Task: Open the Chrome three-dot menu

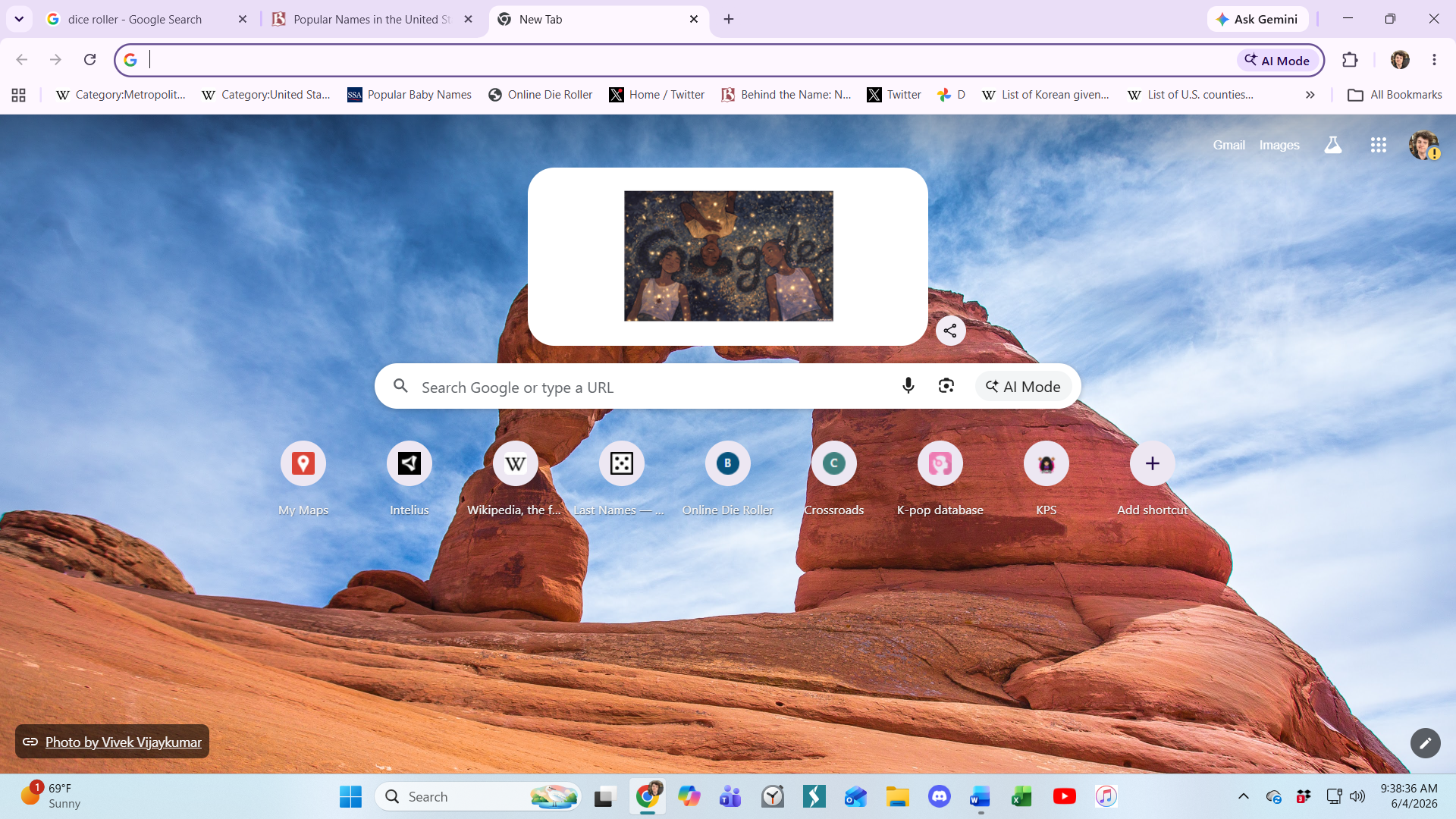Action: point(1434,60)
